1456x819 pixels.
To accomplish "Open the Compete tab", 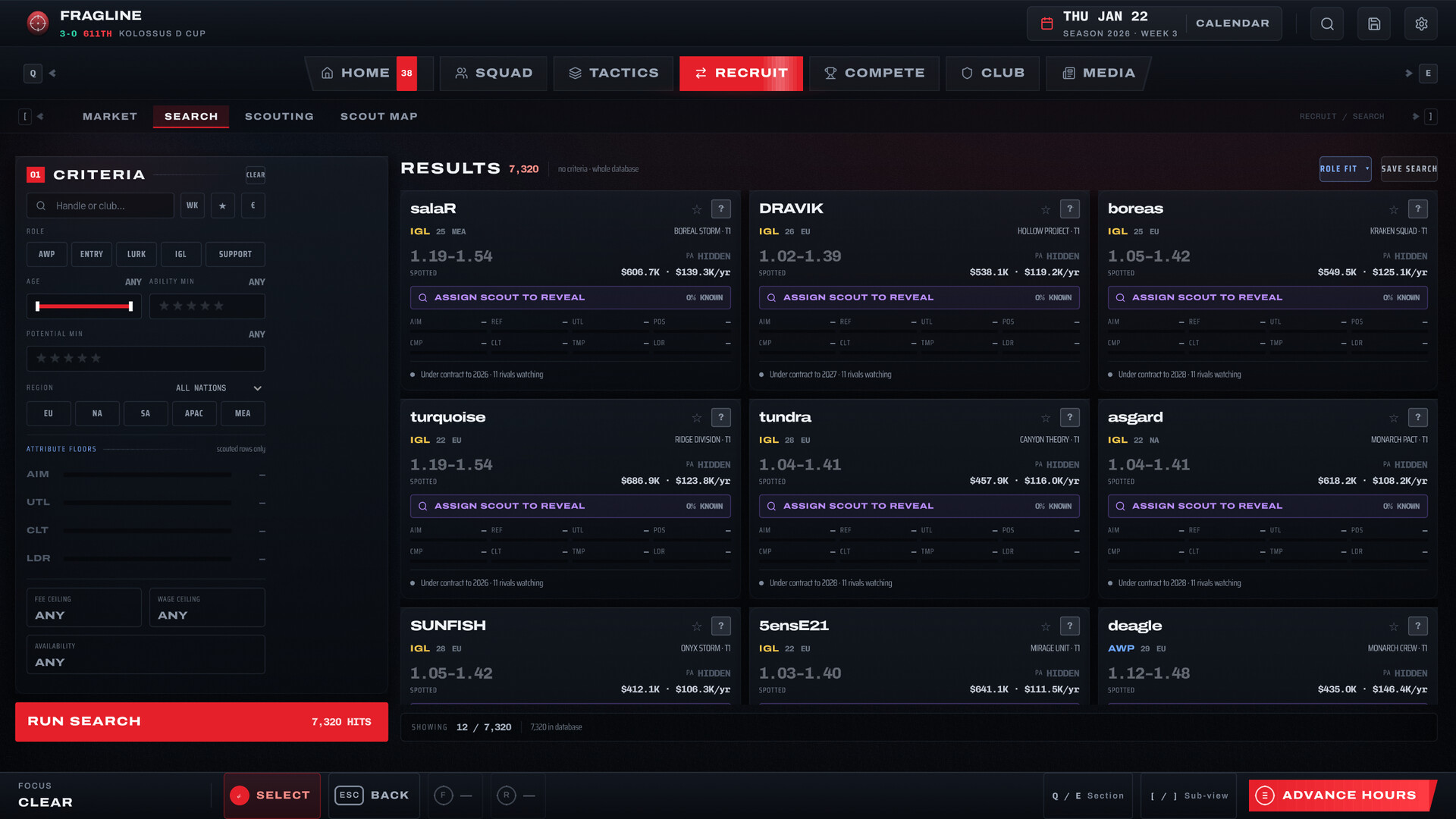I will (x=874, y=73).
